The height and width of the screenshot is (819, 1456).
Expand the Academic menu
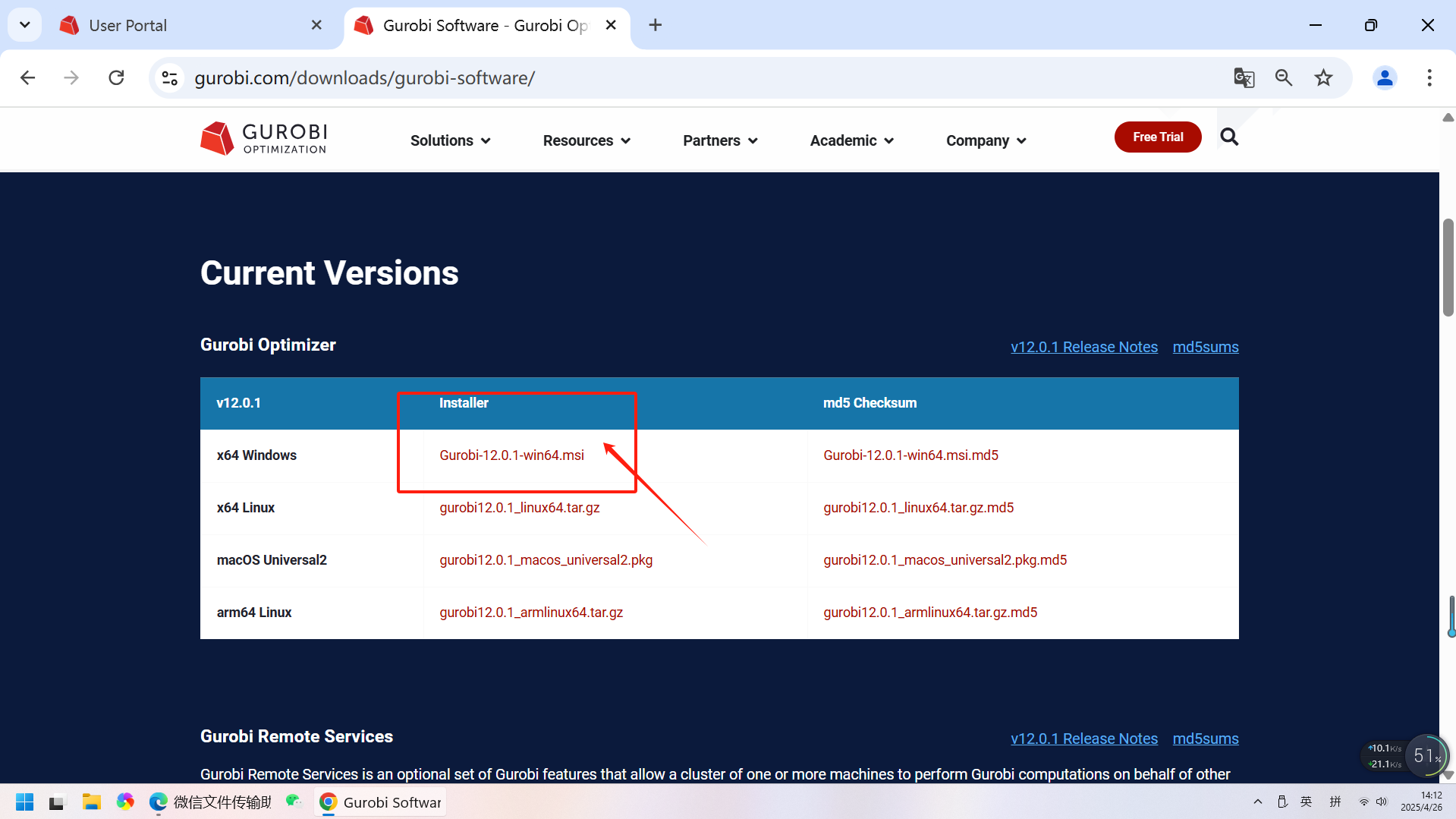(x=852, y=140)
